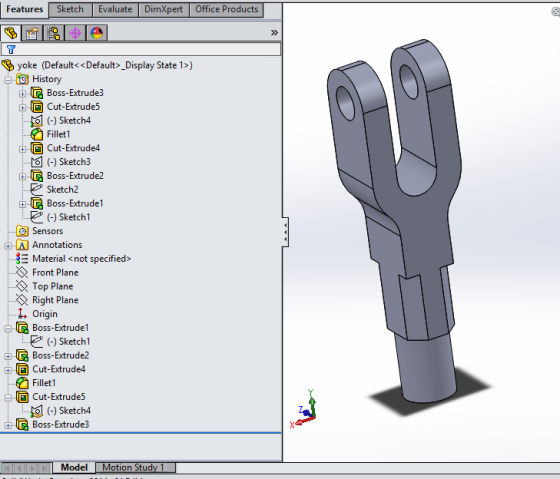The image size is (560, 479).
Task: Click the first tab scroll arrow at bottom
Action: coord(7,468)
